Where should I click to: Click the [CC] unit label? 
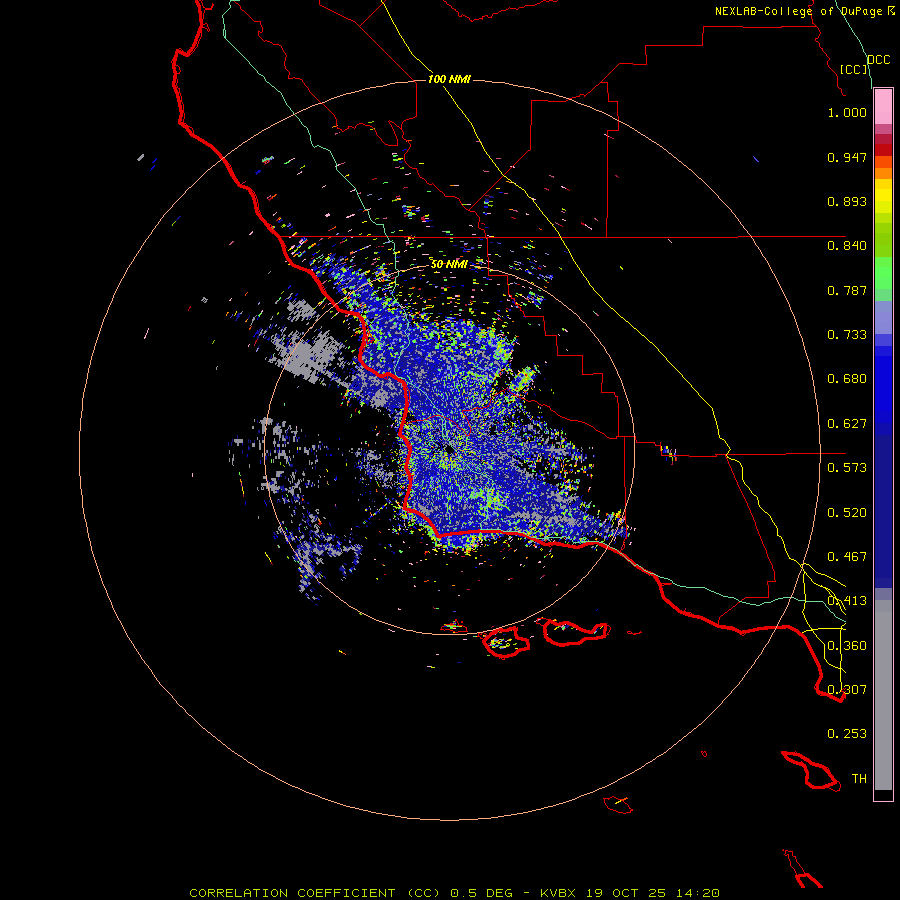[x=854, y=69]
